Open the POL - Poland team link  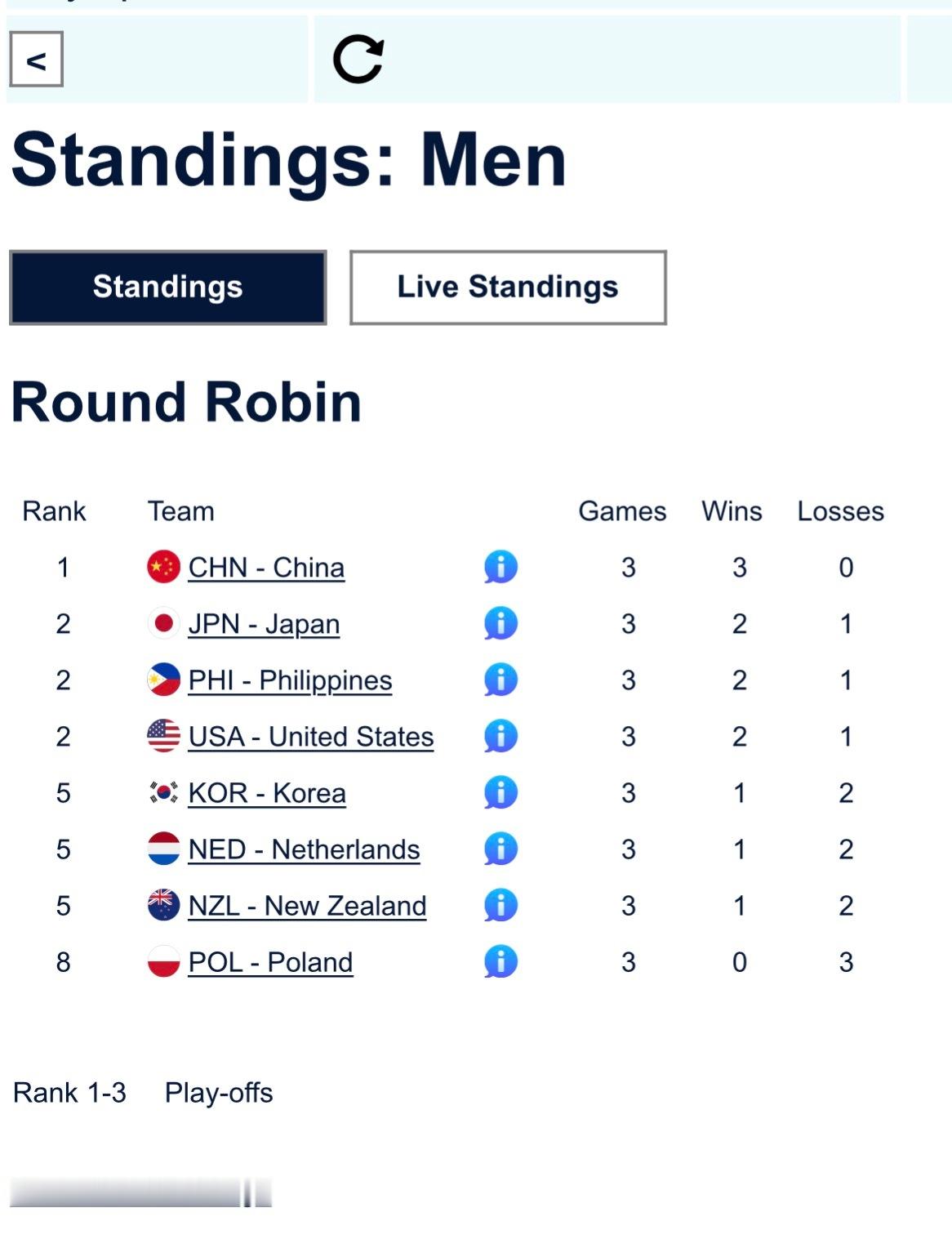click(270, 962)
